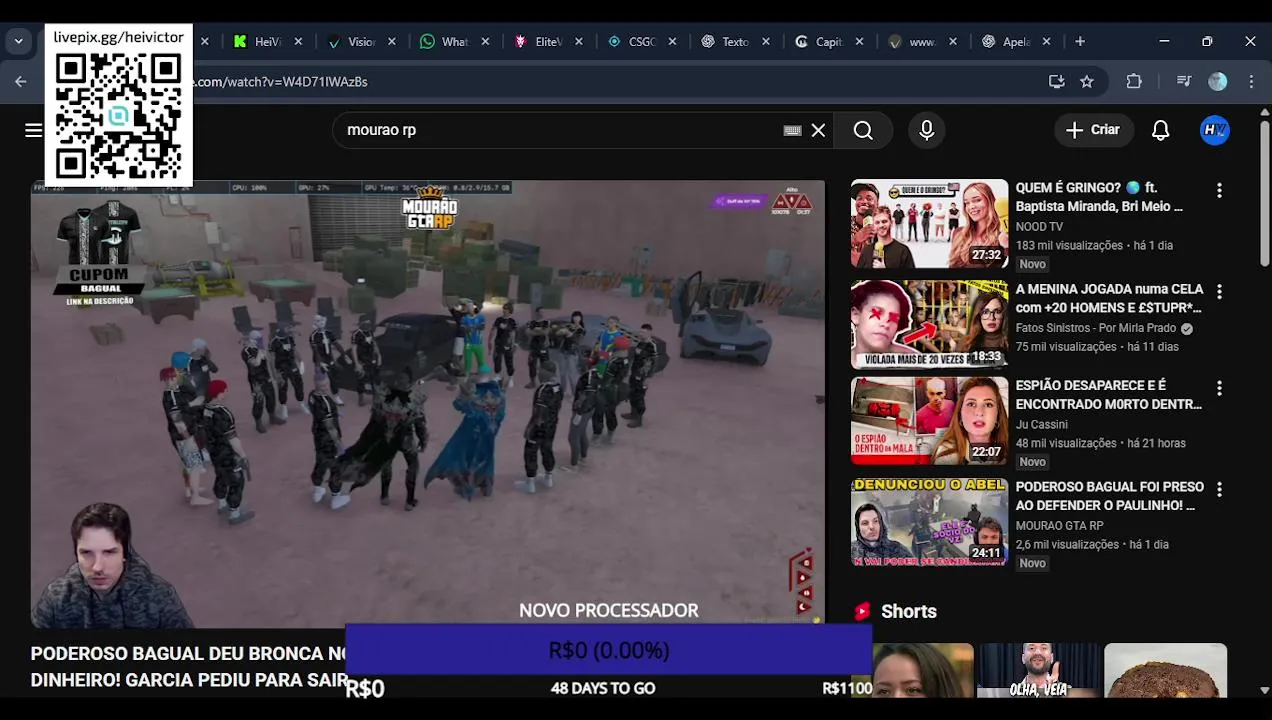This screenshot has height=720, width=1272.
Task: Close the Capit tab
Action: click(x=859, y=42)
